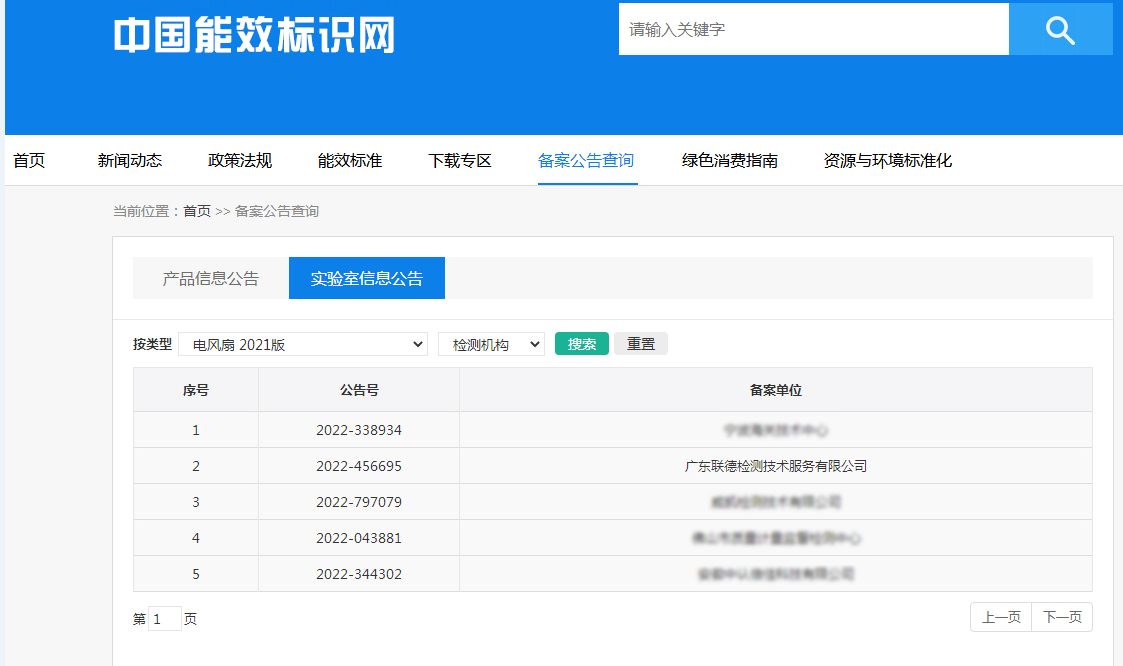The width and height of the screenshot is (1123, 666).
Task: Click the keyword search input box
Action: point(814,29)
